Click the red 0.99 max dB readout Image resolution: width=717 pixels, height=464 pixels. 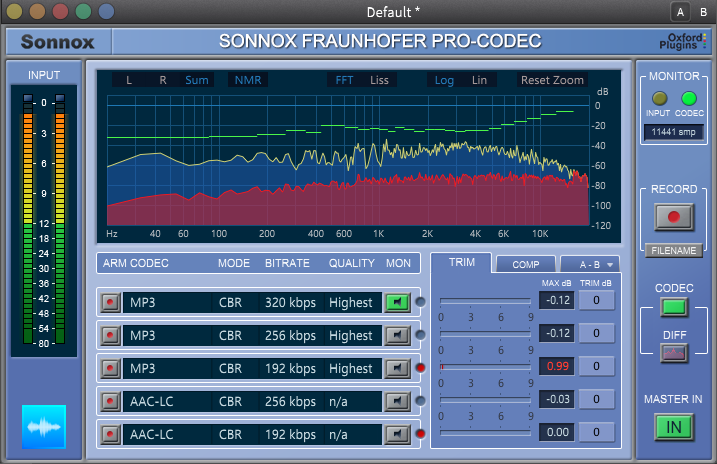point(557,366)
